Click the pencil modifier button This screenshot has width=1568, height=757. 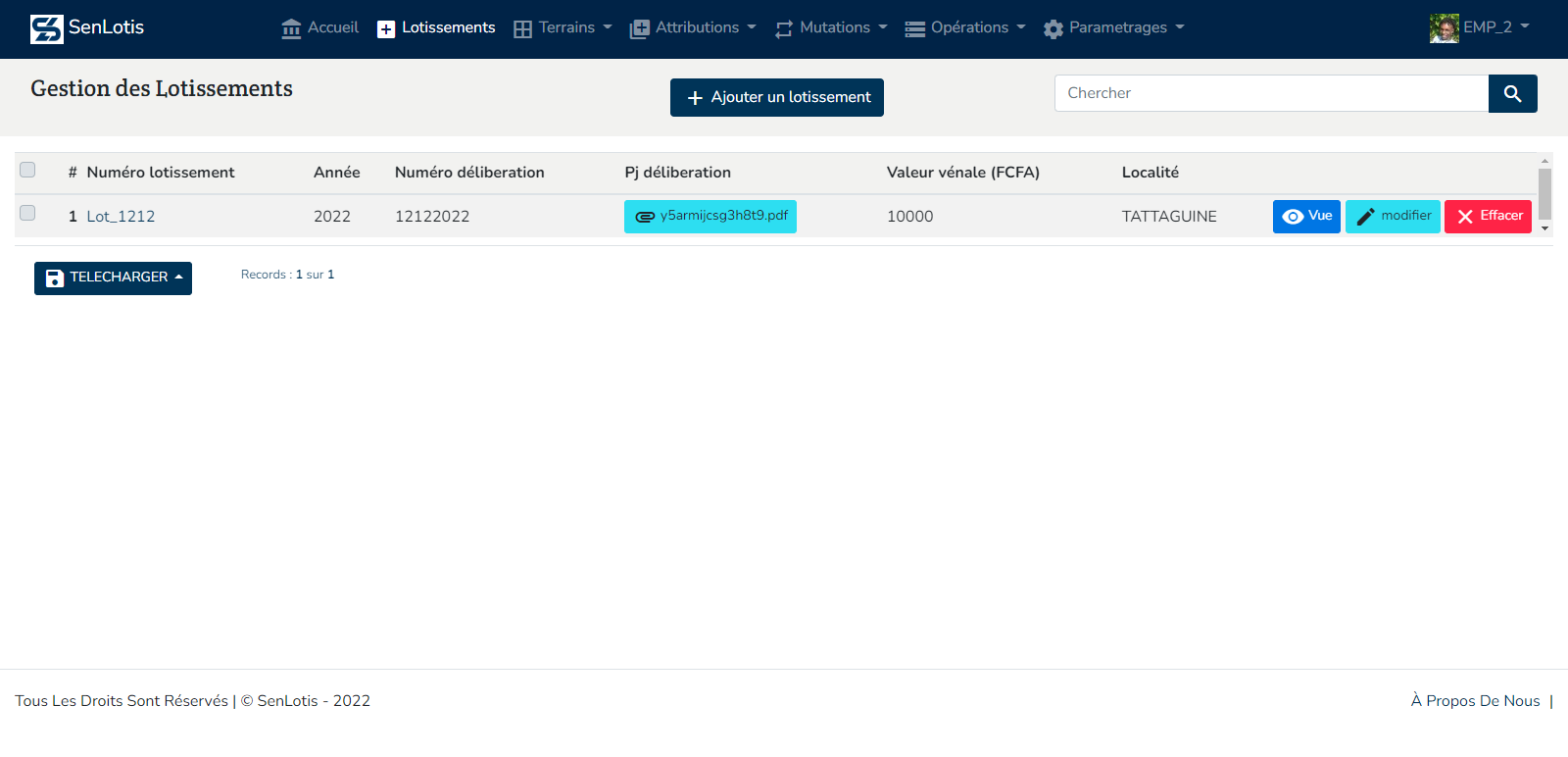click(1393, 217)
